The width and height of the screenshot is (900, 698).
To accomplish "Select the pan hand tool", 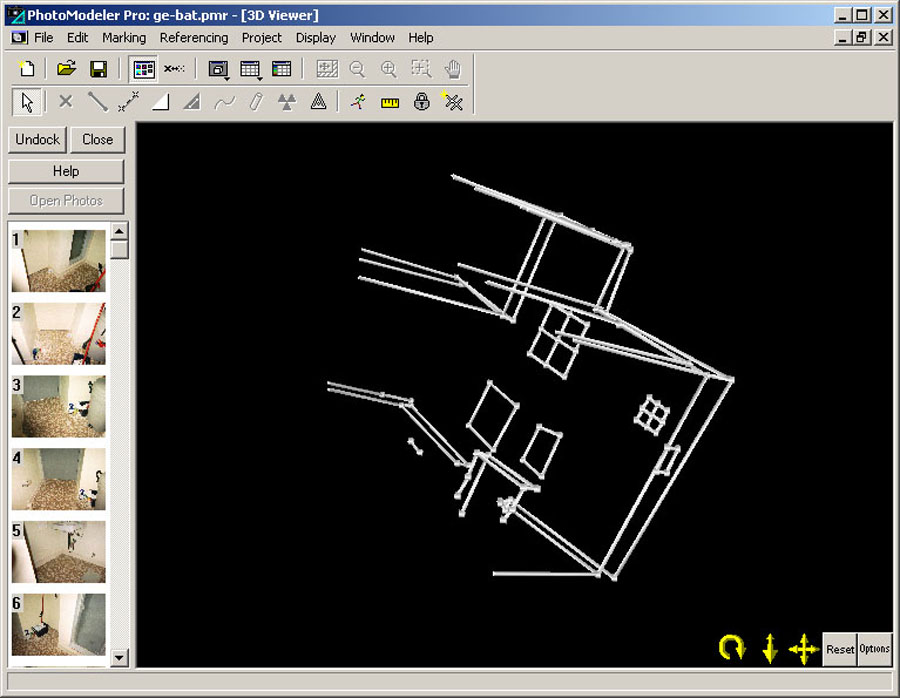I will [453, 69].
